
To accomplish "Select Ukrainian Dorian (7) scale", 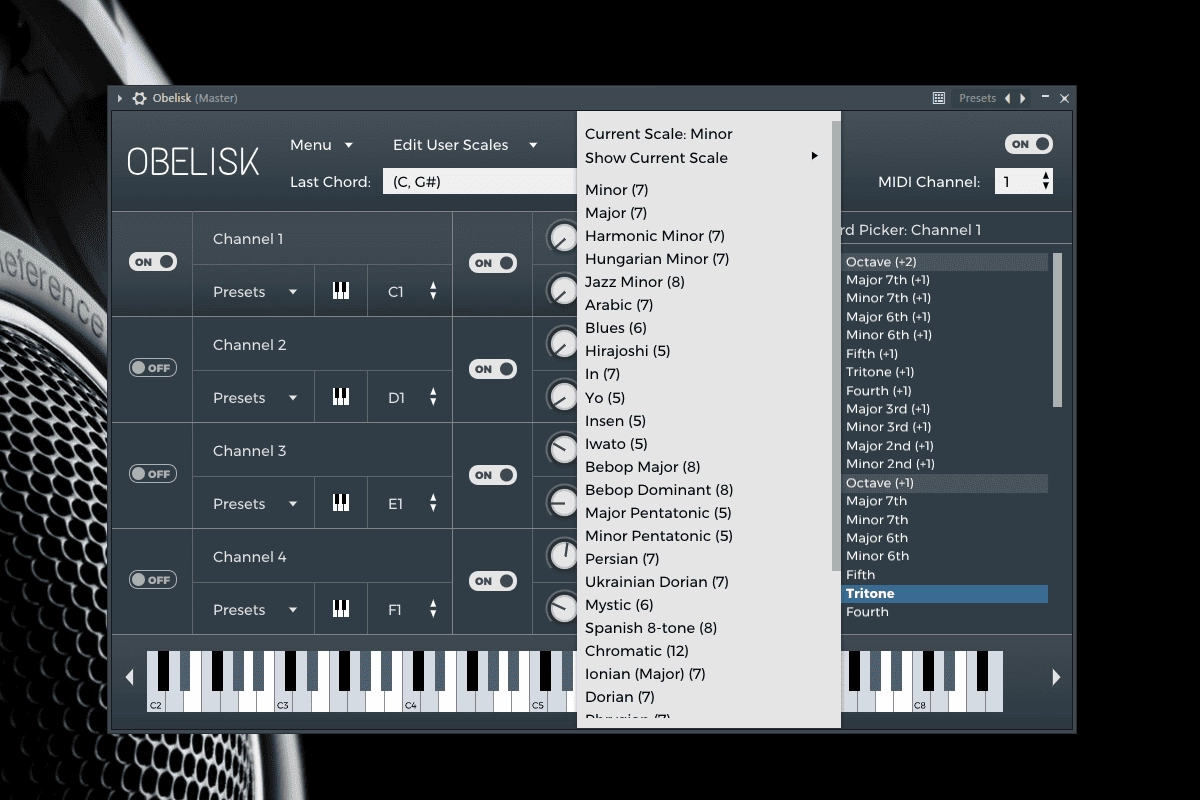I will click(657, 581).
